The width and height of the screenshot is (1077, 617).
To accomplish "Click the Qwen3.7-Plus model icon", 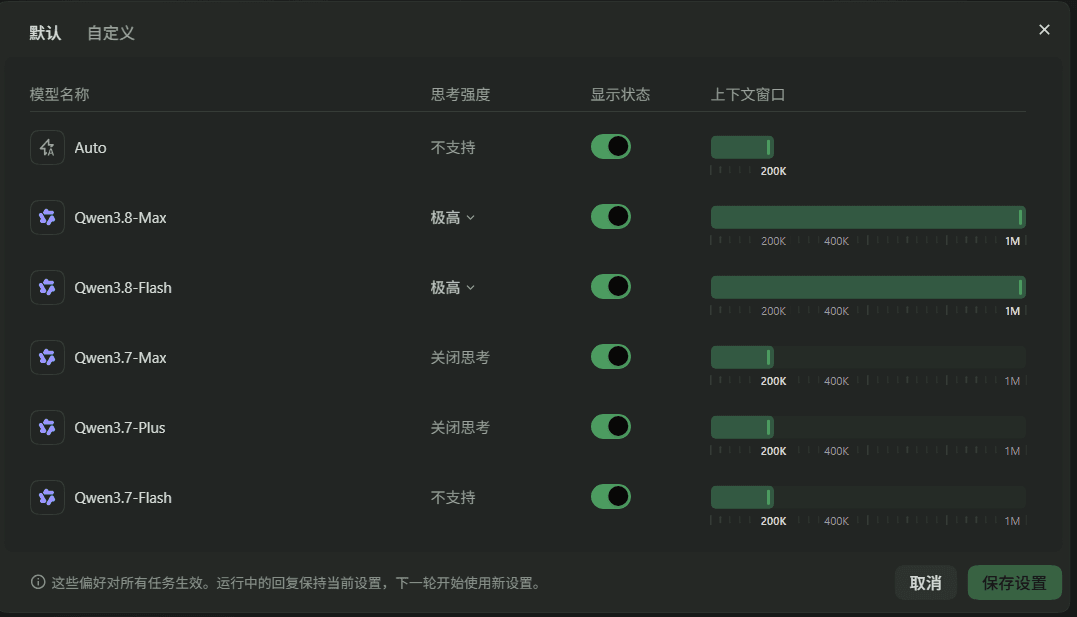I will 47,428.
